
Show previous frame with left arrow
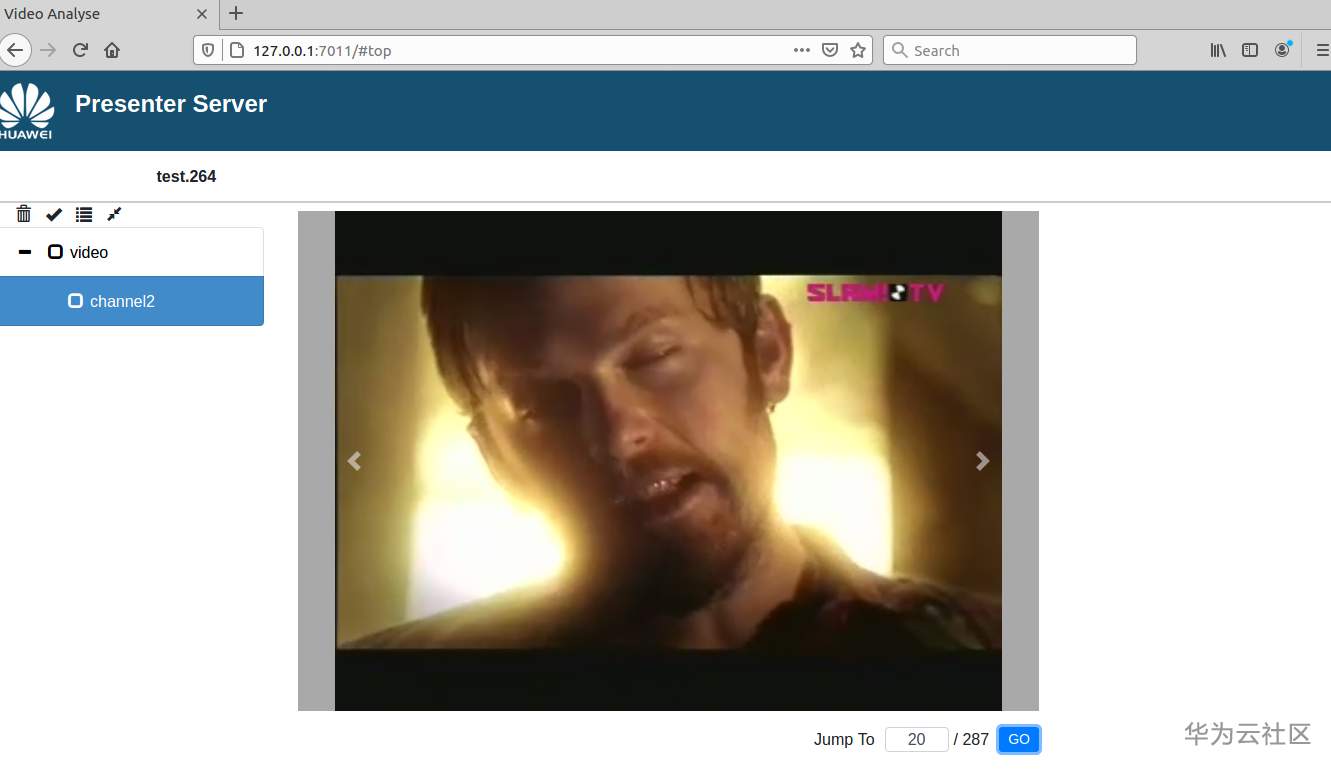coord(353,460)
